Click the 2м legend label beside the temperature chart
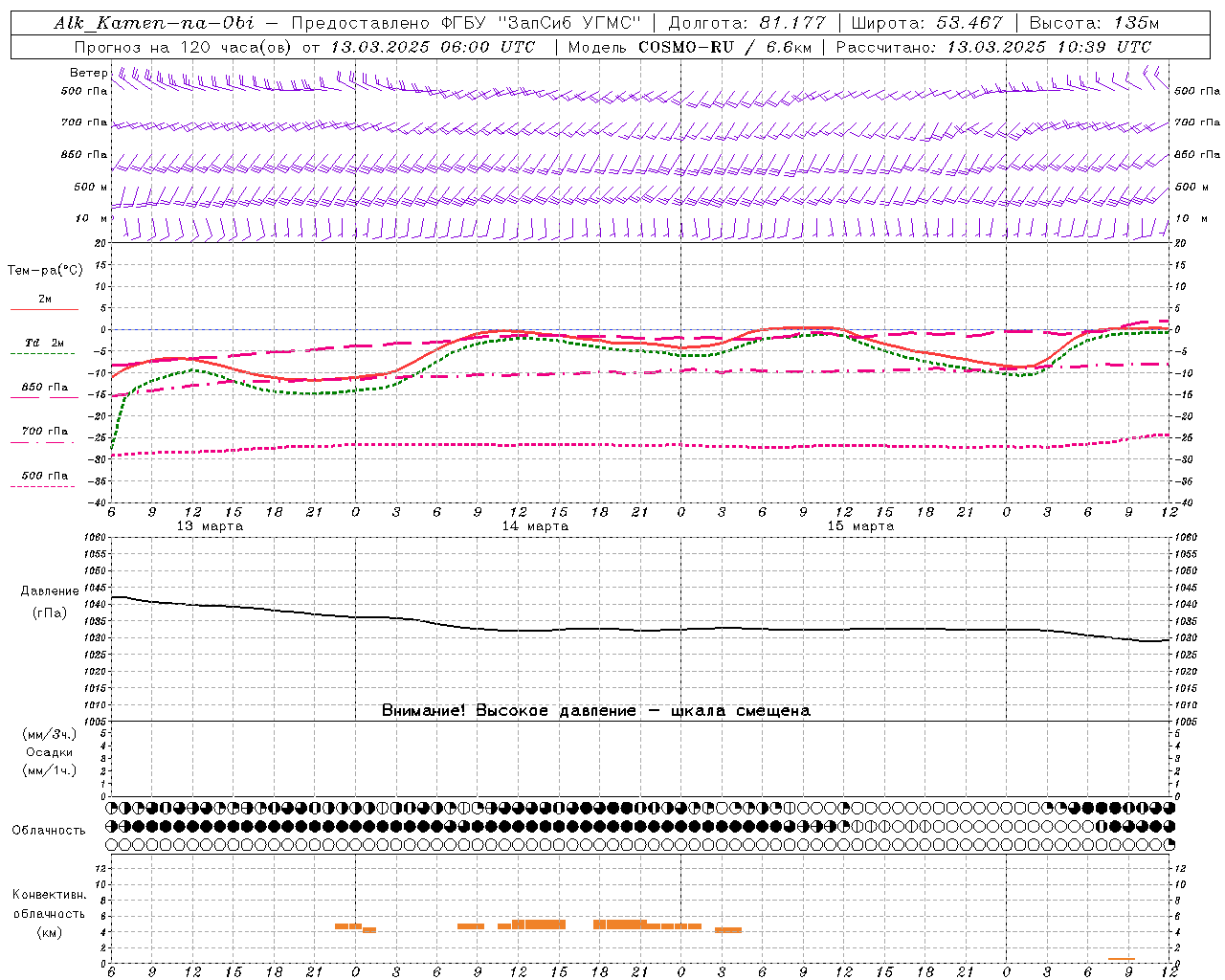Screen dimensions: 1225x980 coord(45,299)
